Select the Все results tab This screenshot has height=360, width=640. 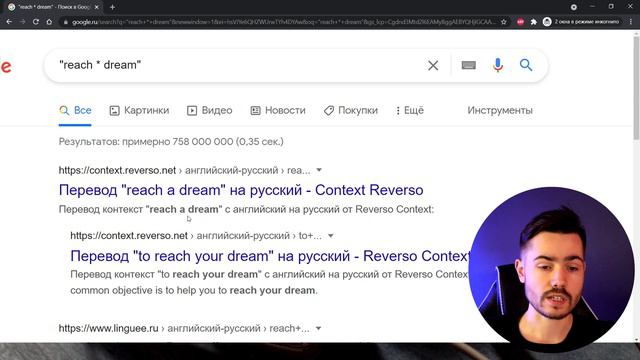(x=75, y=110)
